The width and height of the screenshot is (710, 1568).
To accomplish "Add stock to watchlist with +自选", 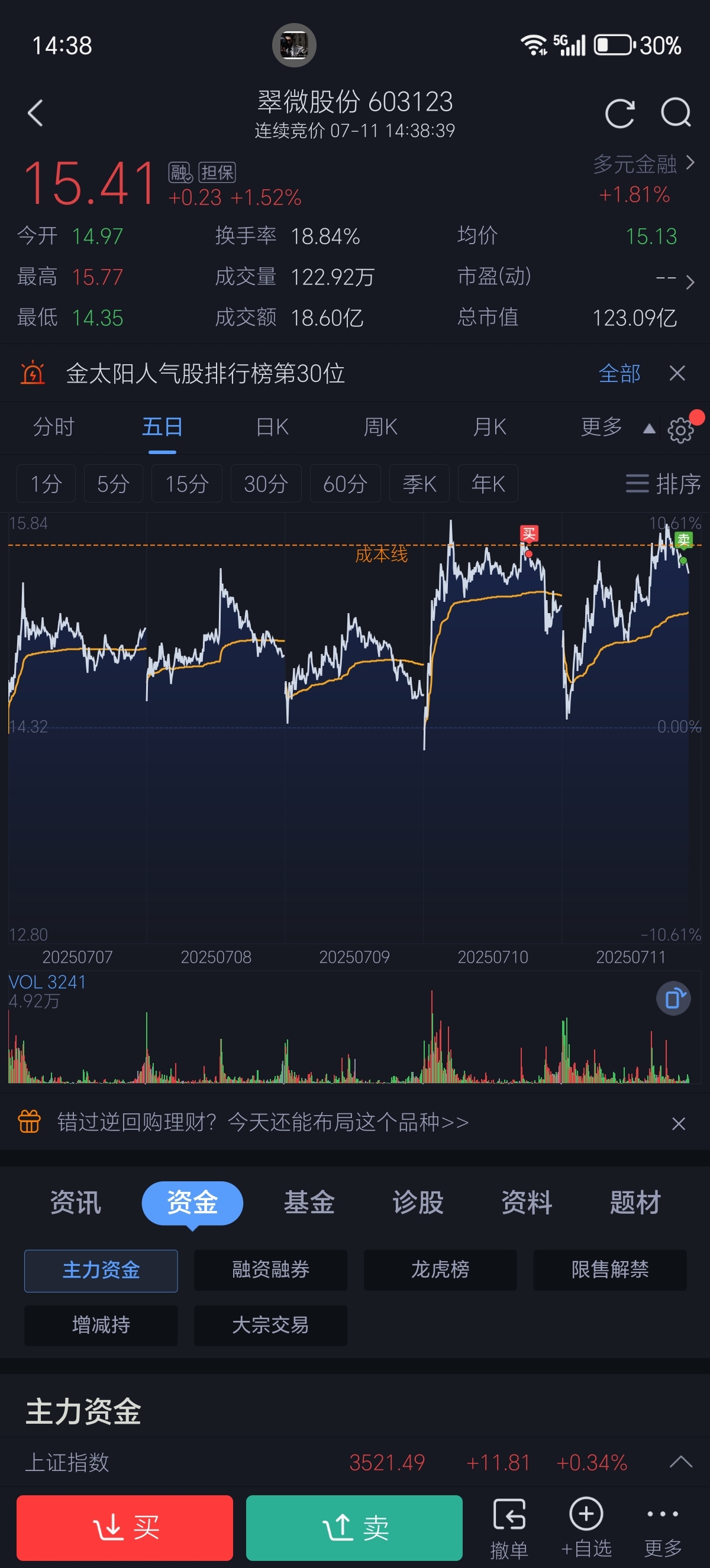I will coord(586,1528).
